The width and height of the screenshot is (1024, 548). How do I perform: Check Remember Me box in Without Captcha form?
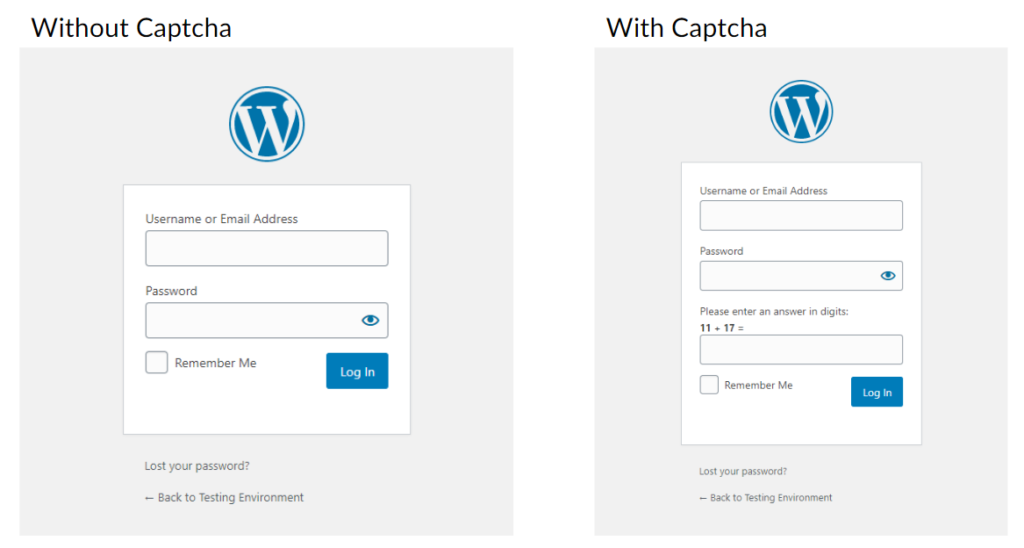[x=157, y=363]
